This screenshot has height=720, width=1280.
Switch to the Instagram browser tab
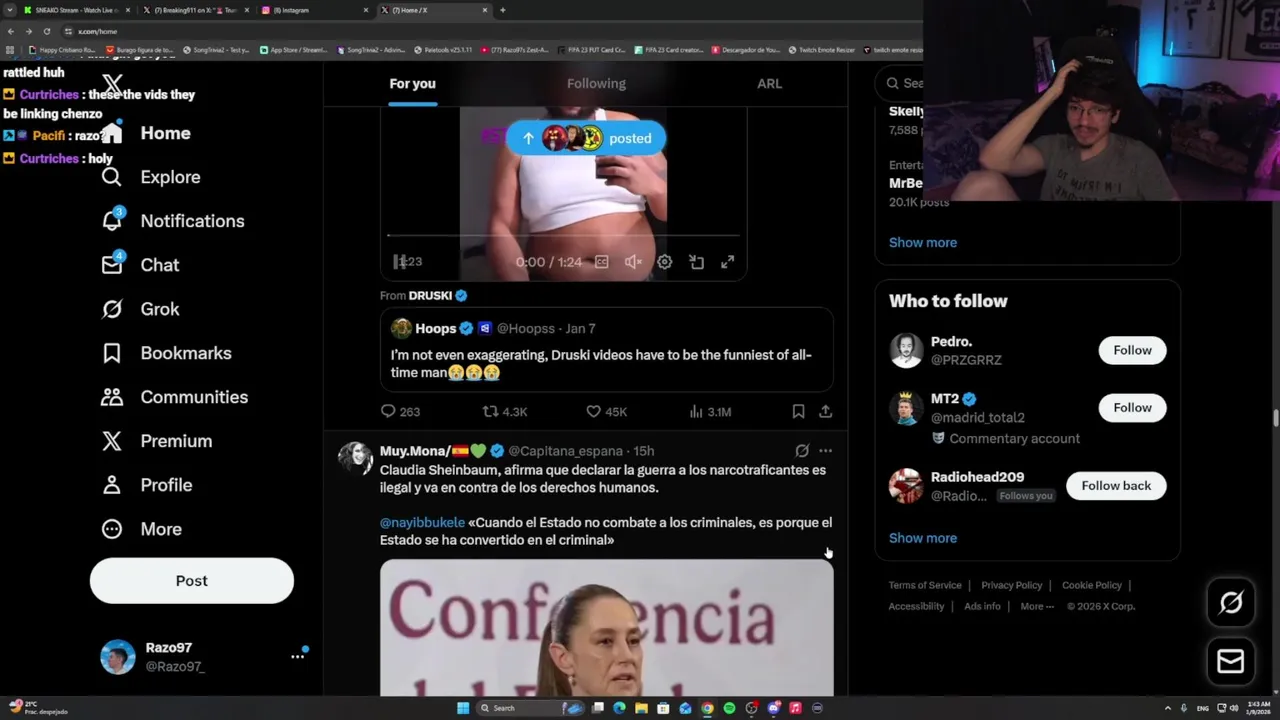pos(312,10)
